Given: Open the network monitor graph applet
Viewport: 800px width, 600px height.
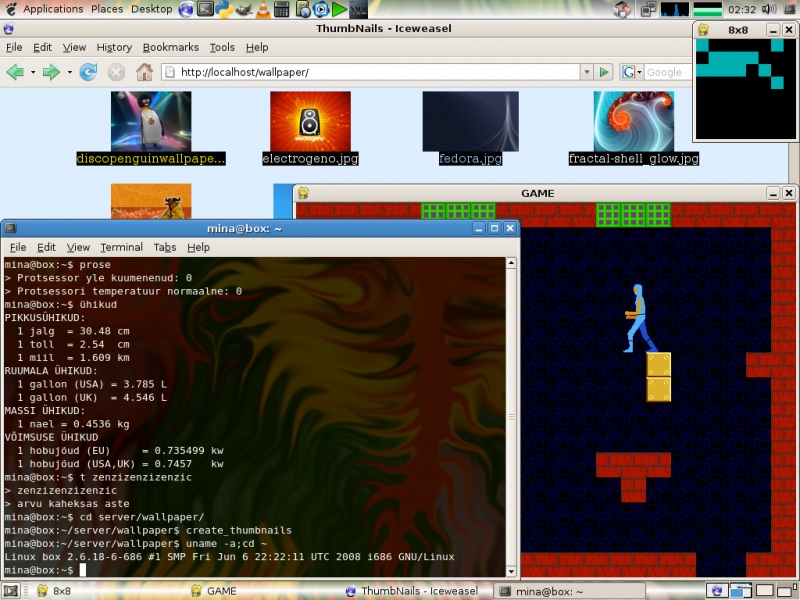Looking at the screenshot, I should pyautogui.click(x=674, y=9).
